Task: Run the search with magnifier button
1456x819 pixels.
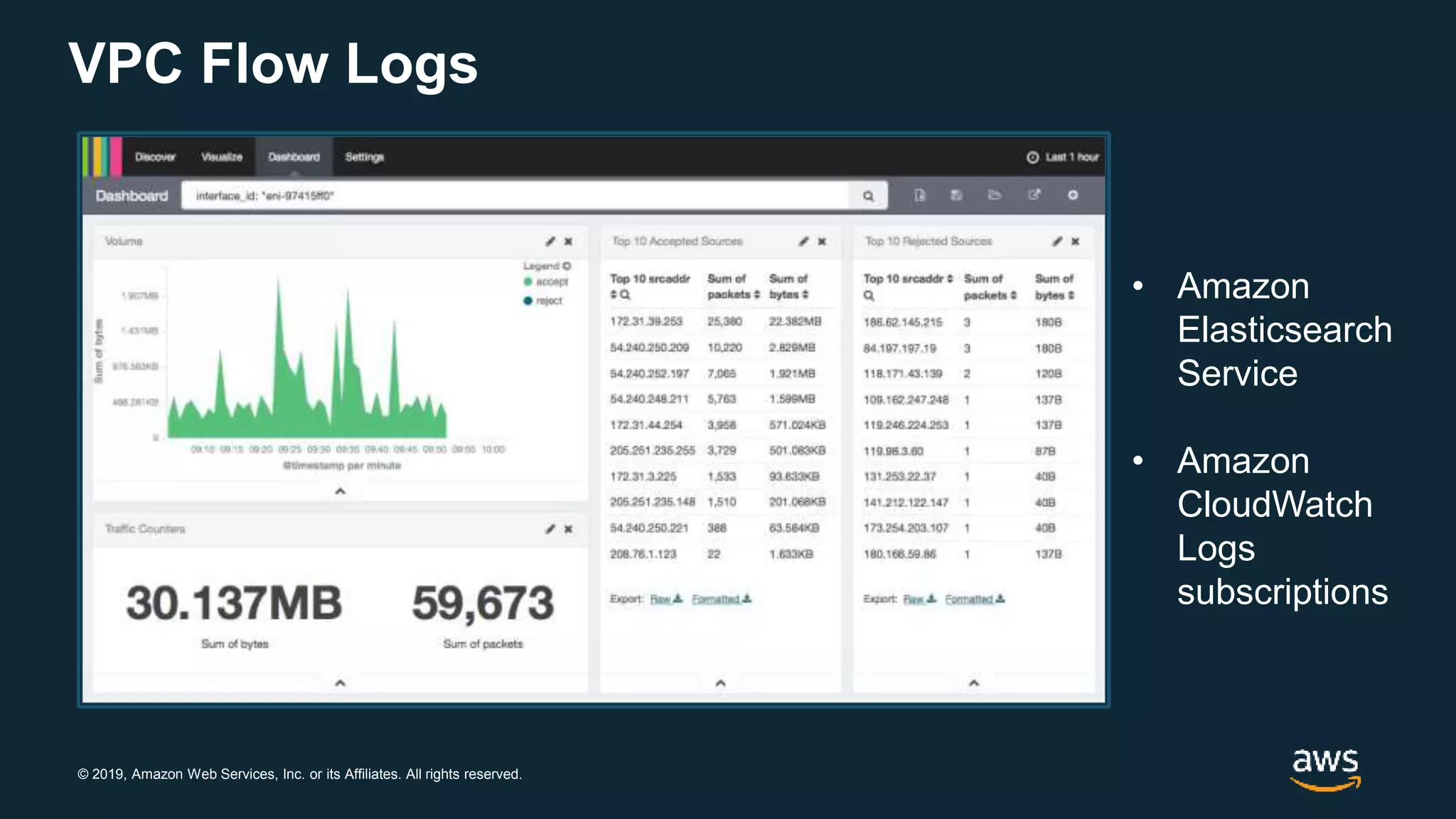Action: (868, 196)
